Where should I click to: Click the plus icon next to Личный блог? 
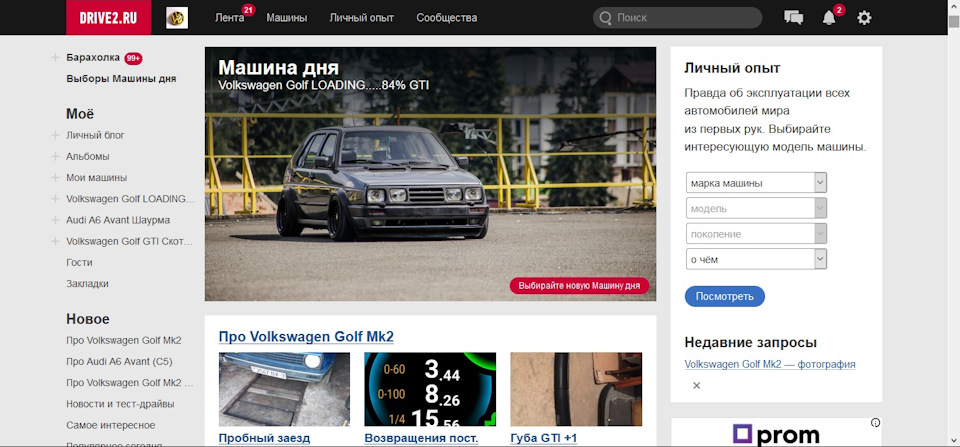click(55, 135)
